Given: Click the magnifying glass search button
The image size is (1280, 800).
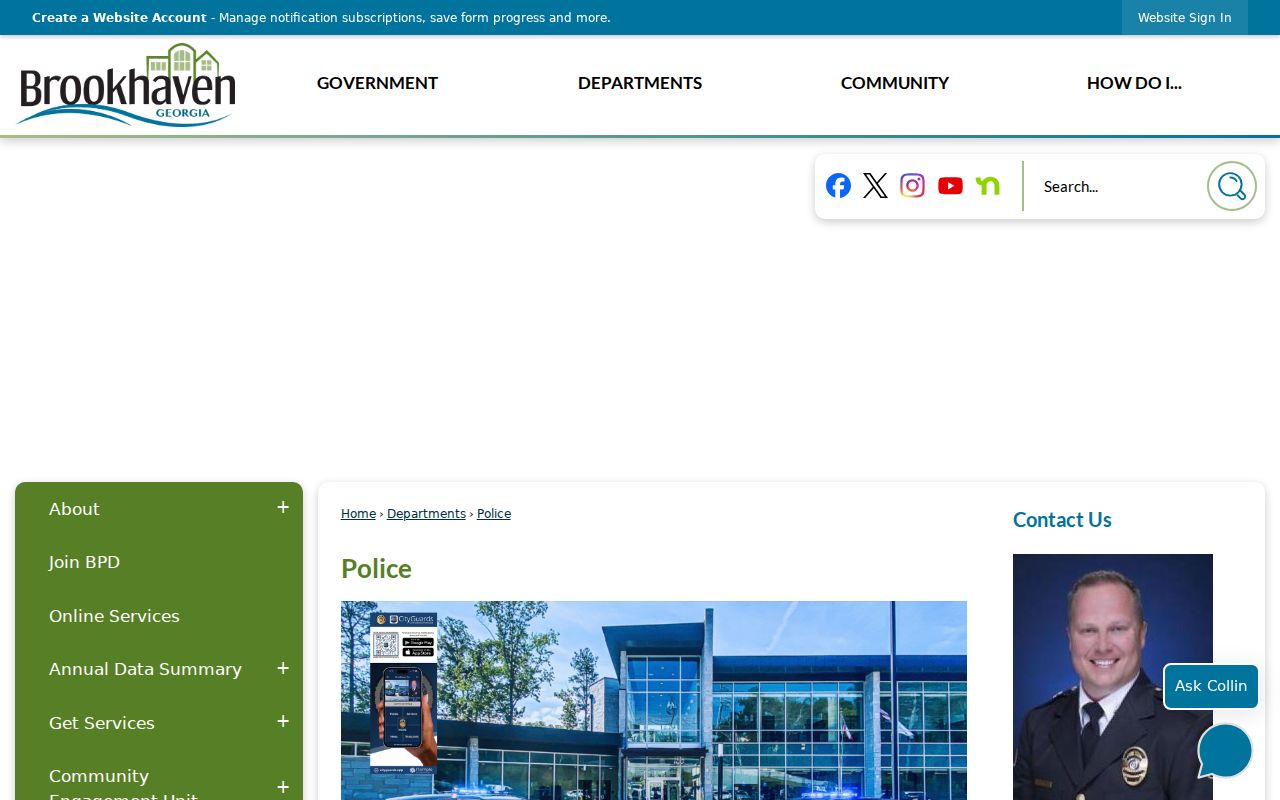Looking at the screenshot, I should pyautogui.click(x=1232, y=186).
